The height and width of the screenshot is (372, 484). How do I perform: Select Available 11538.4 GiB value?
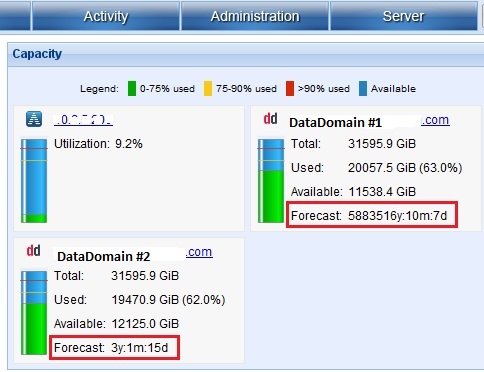tap(382, 192)
